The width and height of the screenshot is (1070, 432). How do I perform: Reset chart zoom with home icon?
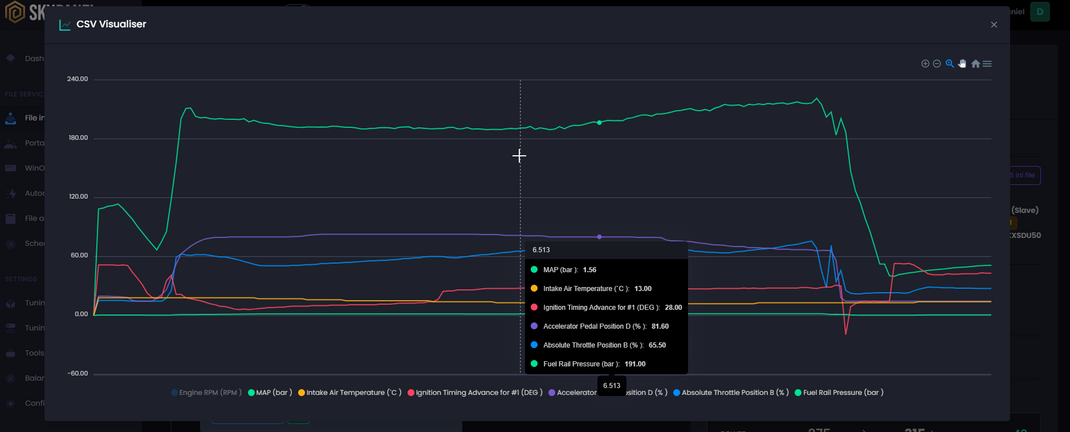(x=975, y=64)
